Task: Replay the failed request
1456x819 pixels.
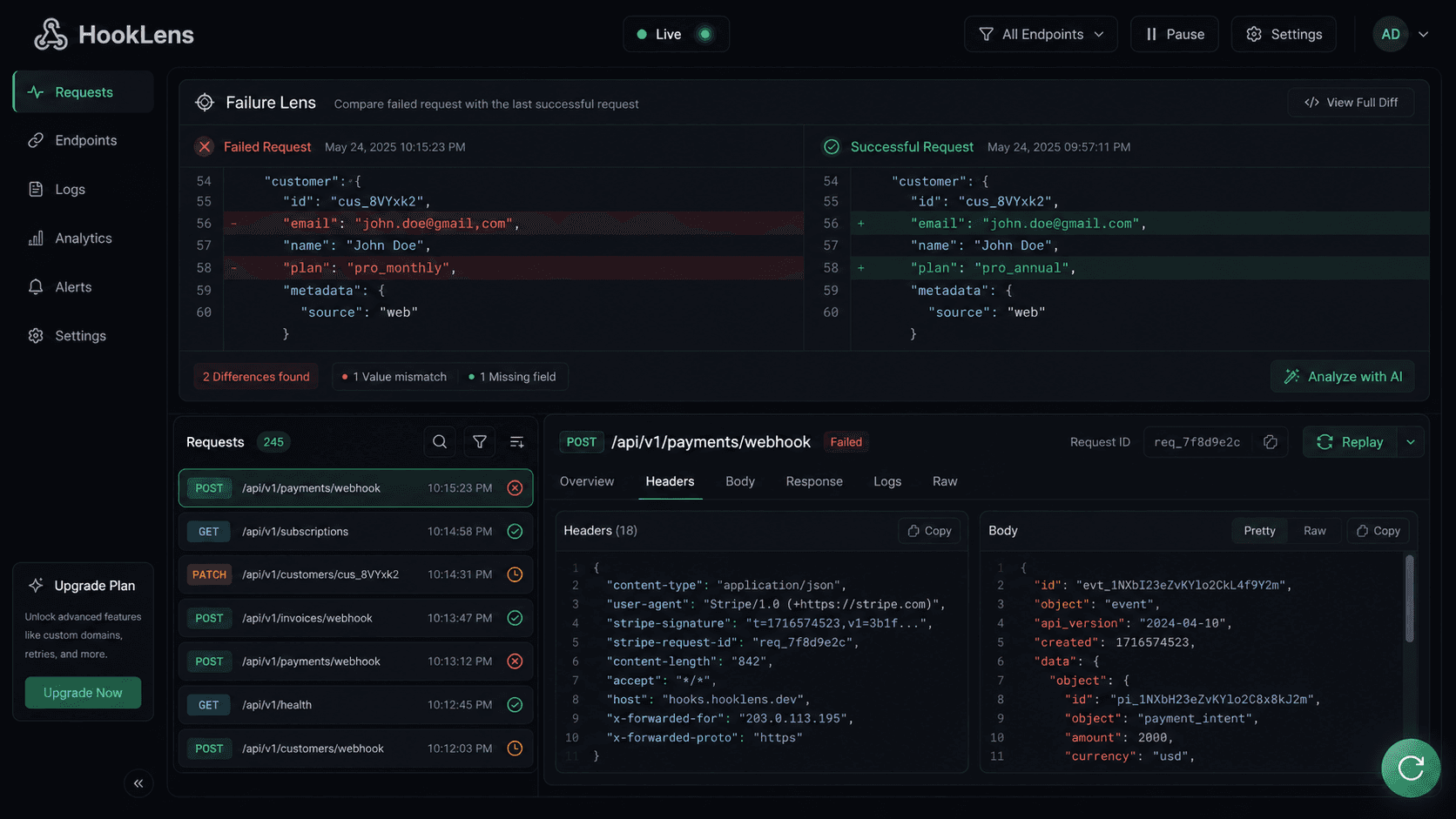Action: pos(1350,442)
